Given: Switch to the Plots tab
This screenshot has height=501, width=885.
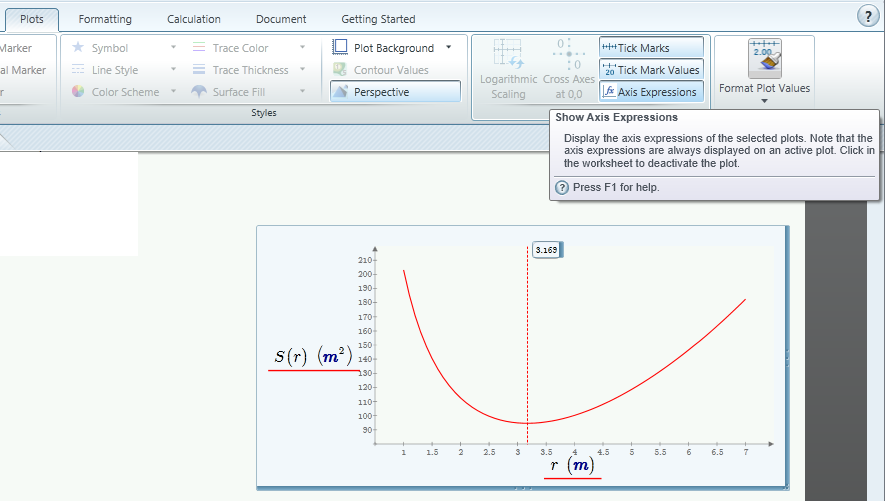Looking at the screenshot, I should click(x=32, y=19).
